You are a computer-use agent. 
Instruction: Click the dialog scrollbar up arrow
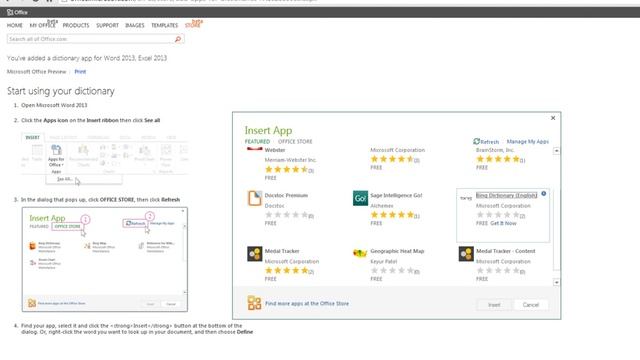556,151
